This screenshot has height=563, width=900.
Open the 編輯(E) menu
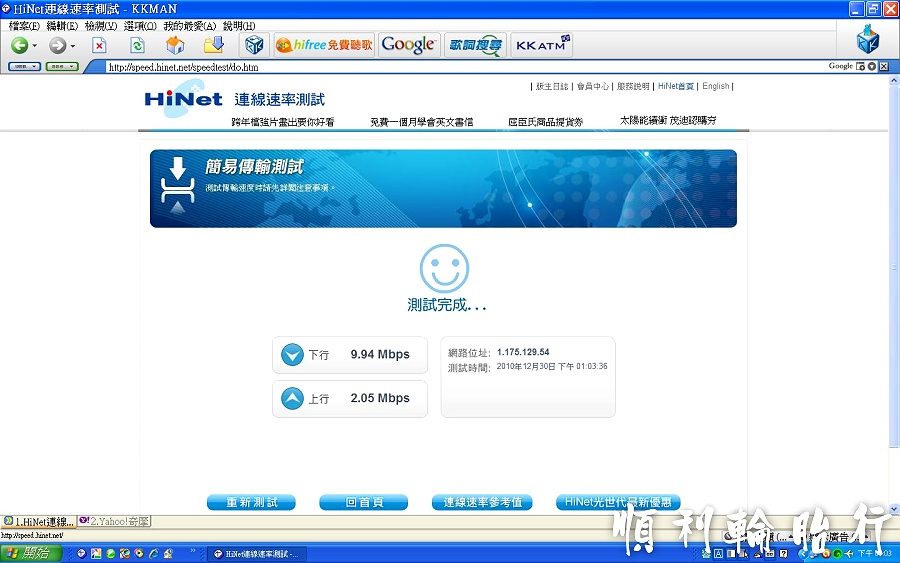62,26
